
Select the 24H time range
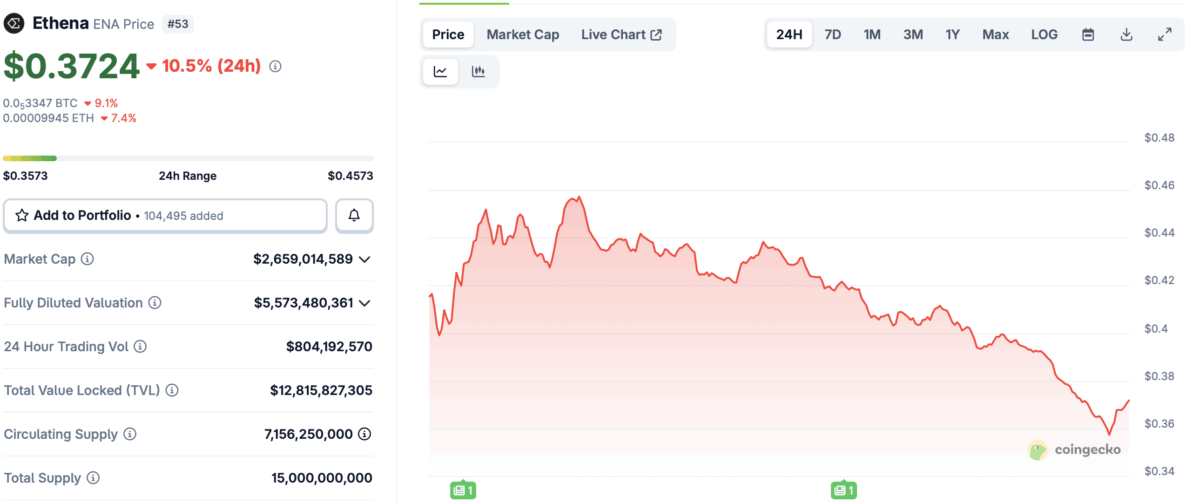789,35
